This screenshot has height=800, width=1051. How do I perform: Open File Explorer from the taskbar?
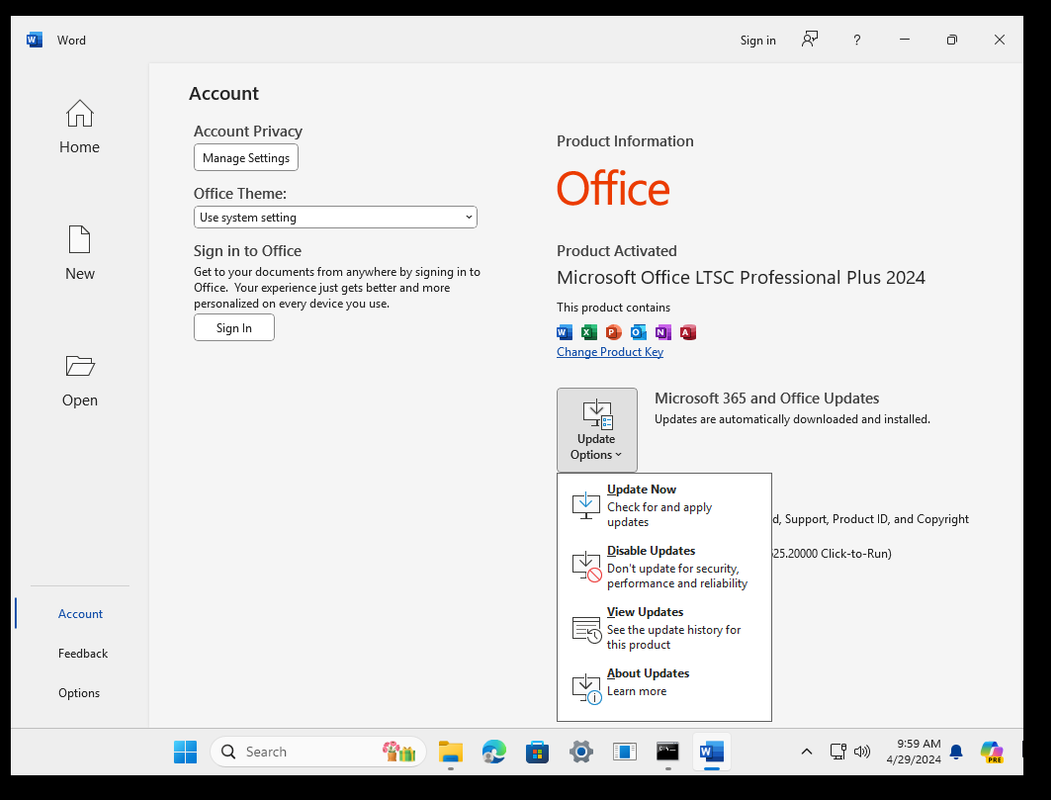450,752
